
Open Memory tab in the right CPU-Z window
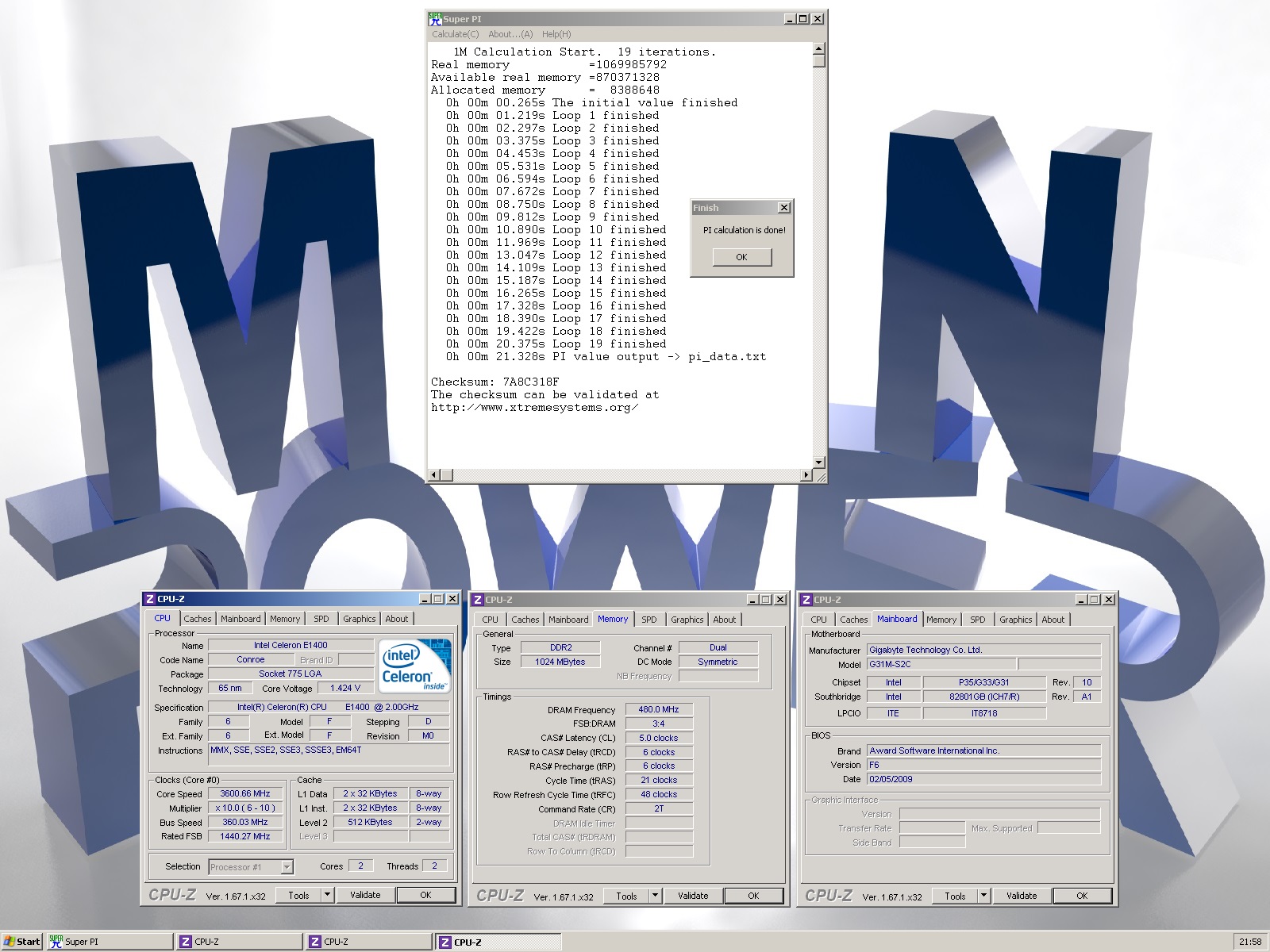coord(941,620)
